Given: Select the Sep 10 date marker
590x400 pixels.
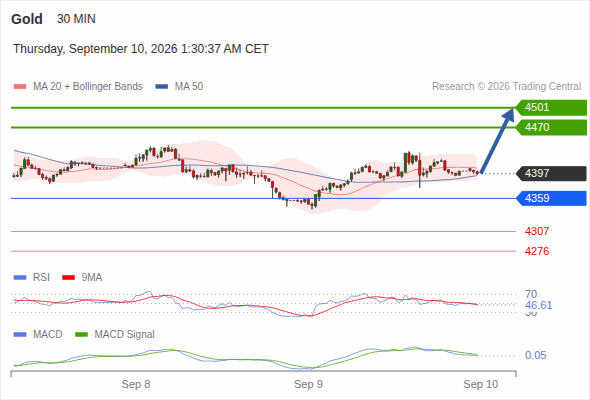Looking at the screenshot, I should [481, 384].
